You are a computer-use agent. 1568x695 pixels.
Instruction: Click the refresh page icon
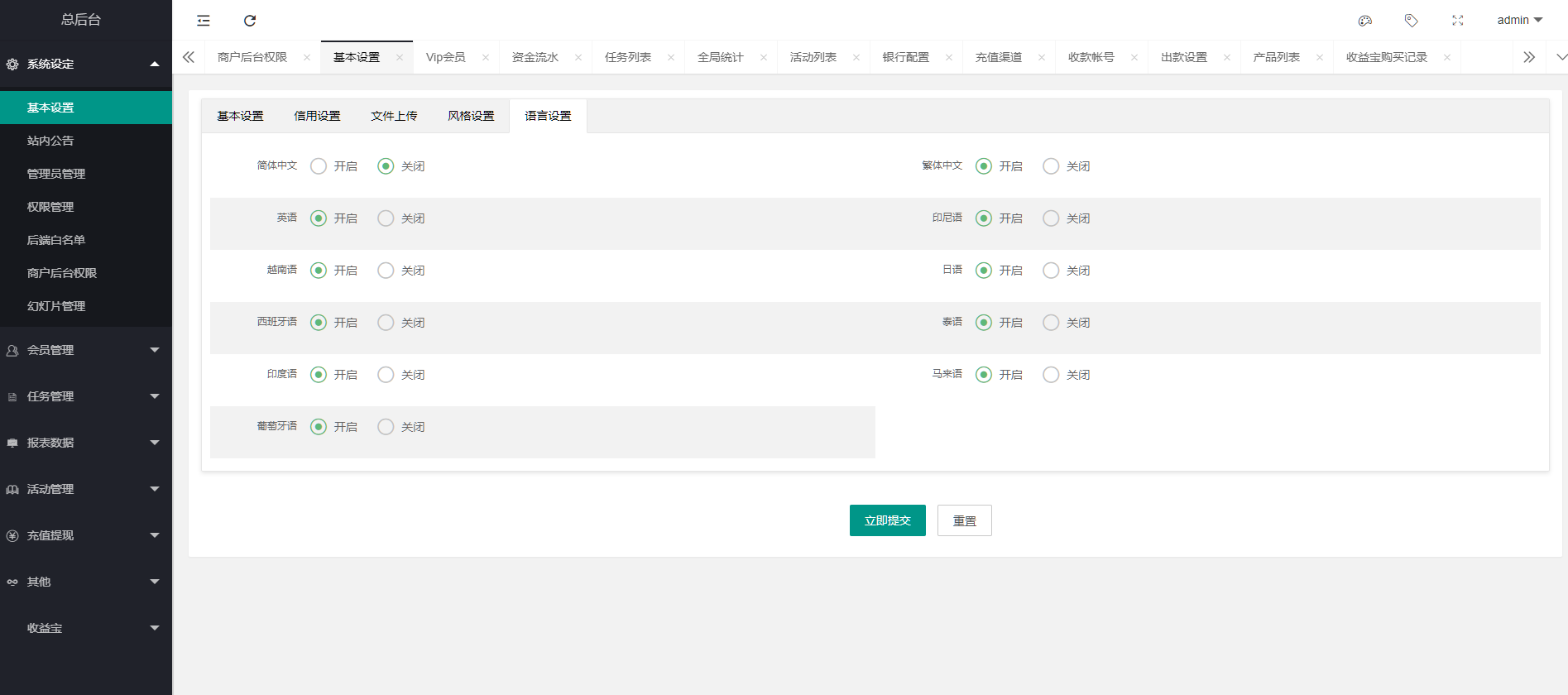(250, 21)
